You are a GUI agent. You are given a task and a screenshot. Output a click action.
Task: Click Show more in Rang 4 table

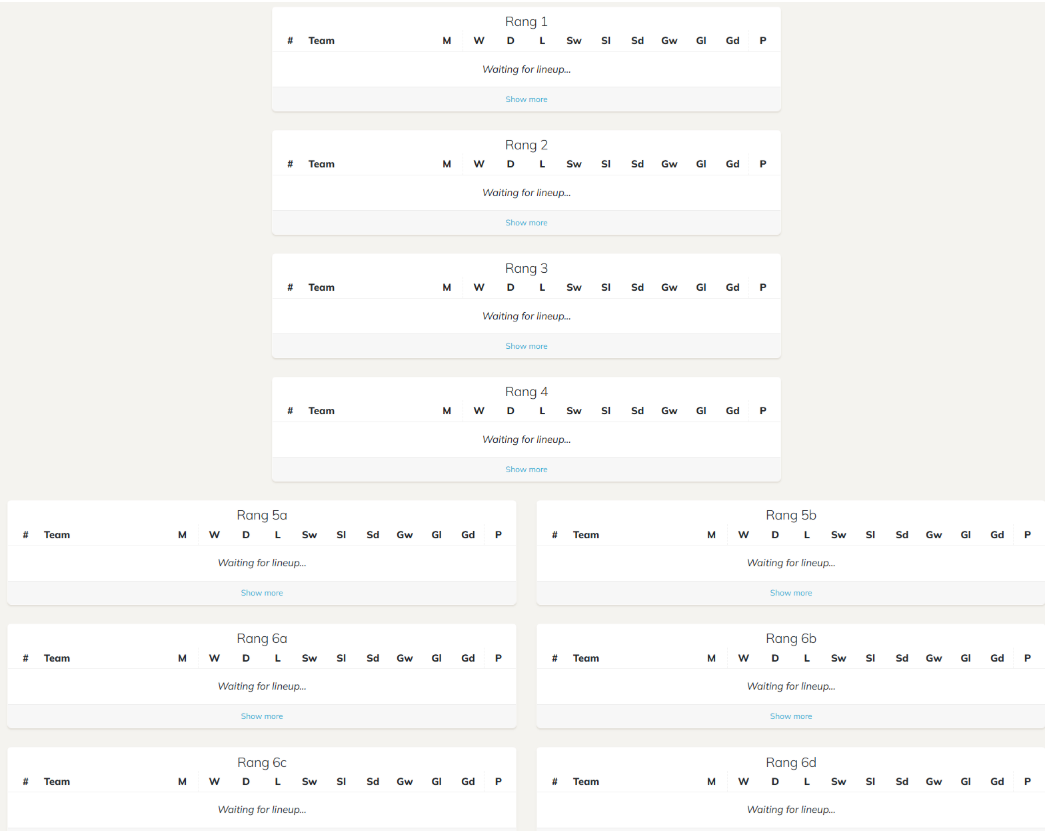526,469
